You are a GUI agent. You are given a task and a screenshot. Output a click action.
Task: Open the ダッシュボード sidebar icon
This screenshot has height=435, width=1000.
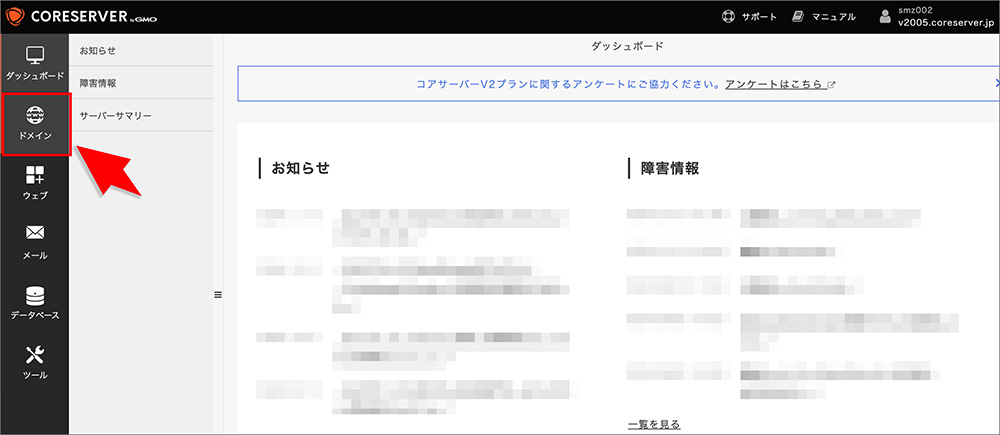(x=35, y=63)
